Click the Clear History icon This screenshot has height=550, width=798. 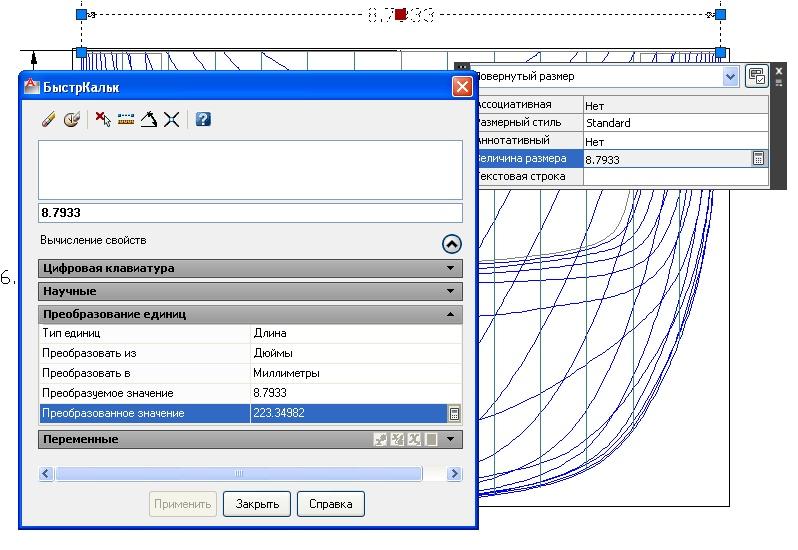71,119
